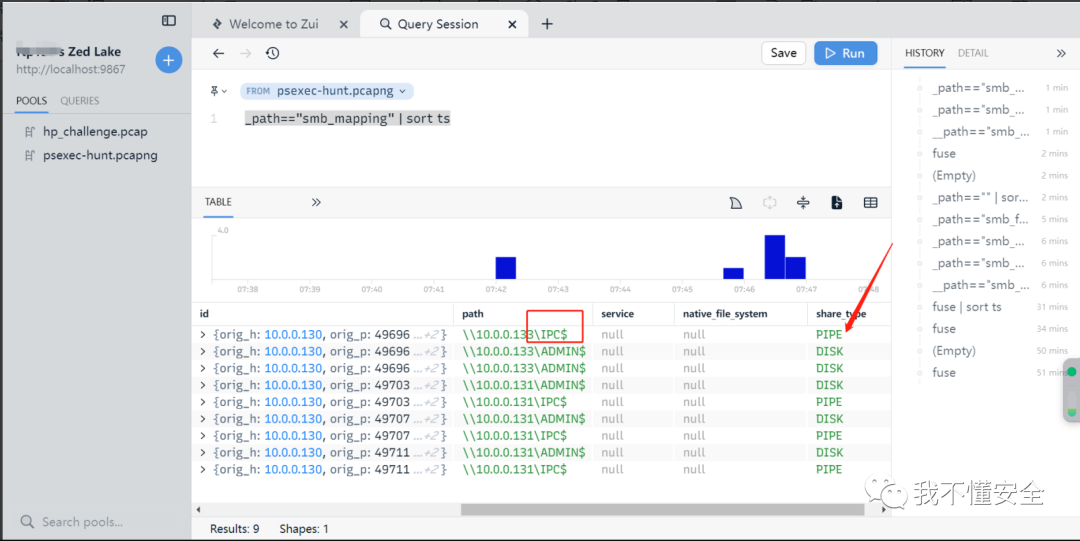Open the HISTORY pane tab
Image resolution: width=1080 pixels, height=541 pixels.
(x=924, y=53)
